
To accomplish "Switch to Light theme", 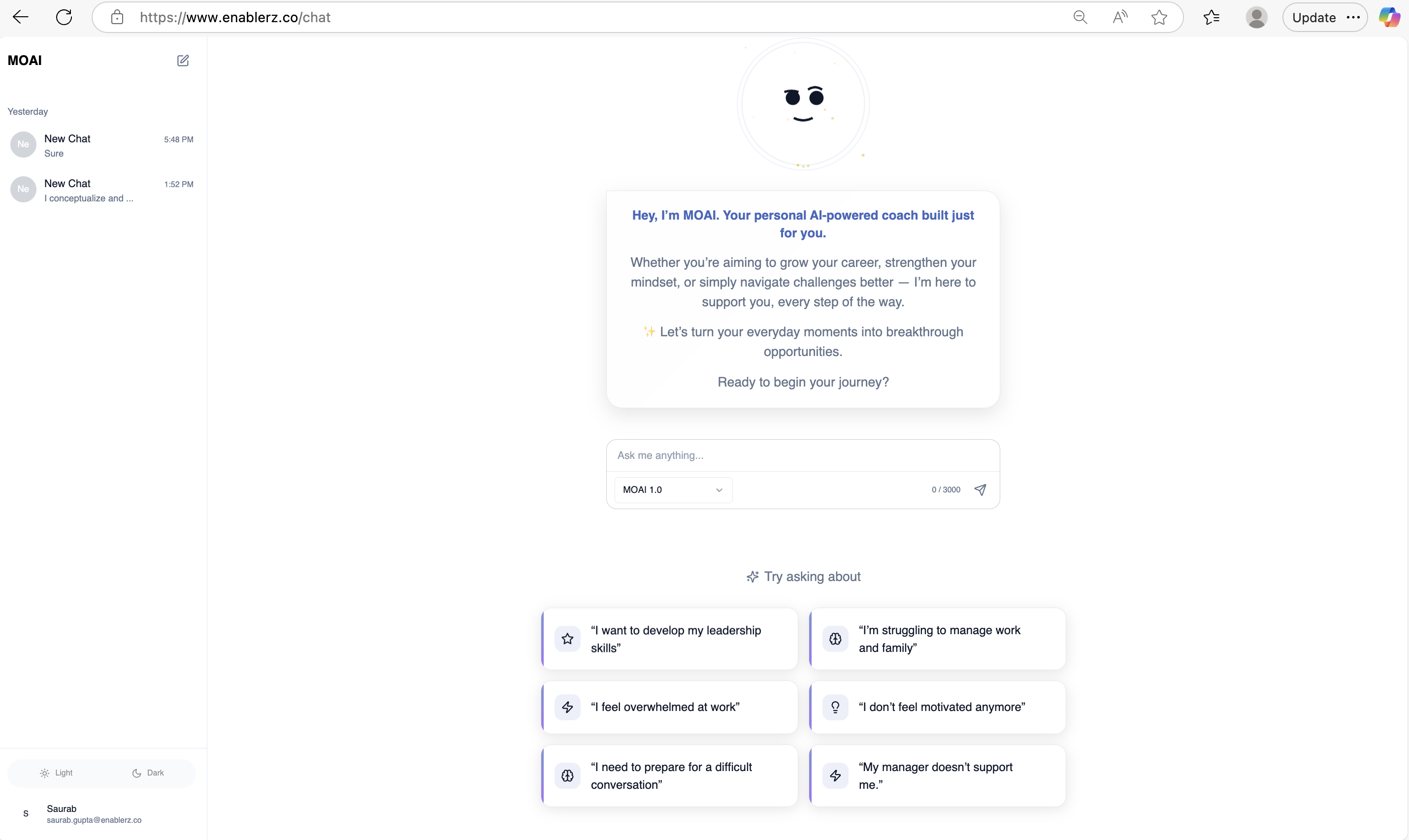I will pyautogui.click(x=56, y=773).
